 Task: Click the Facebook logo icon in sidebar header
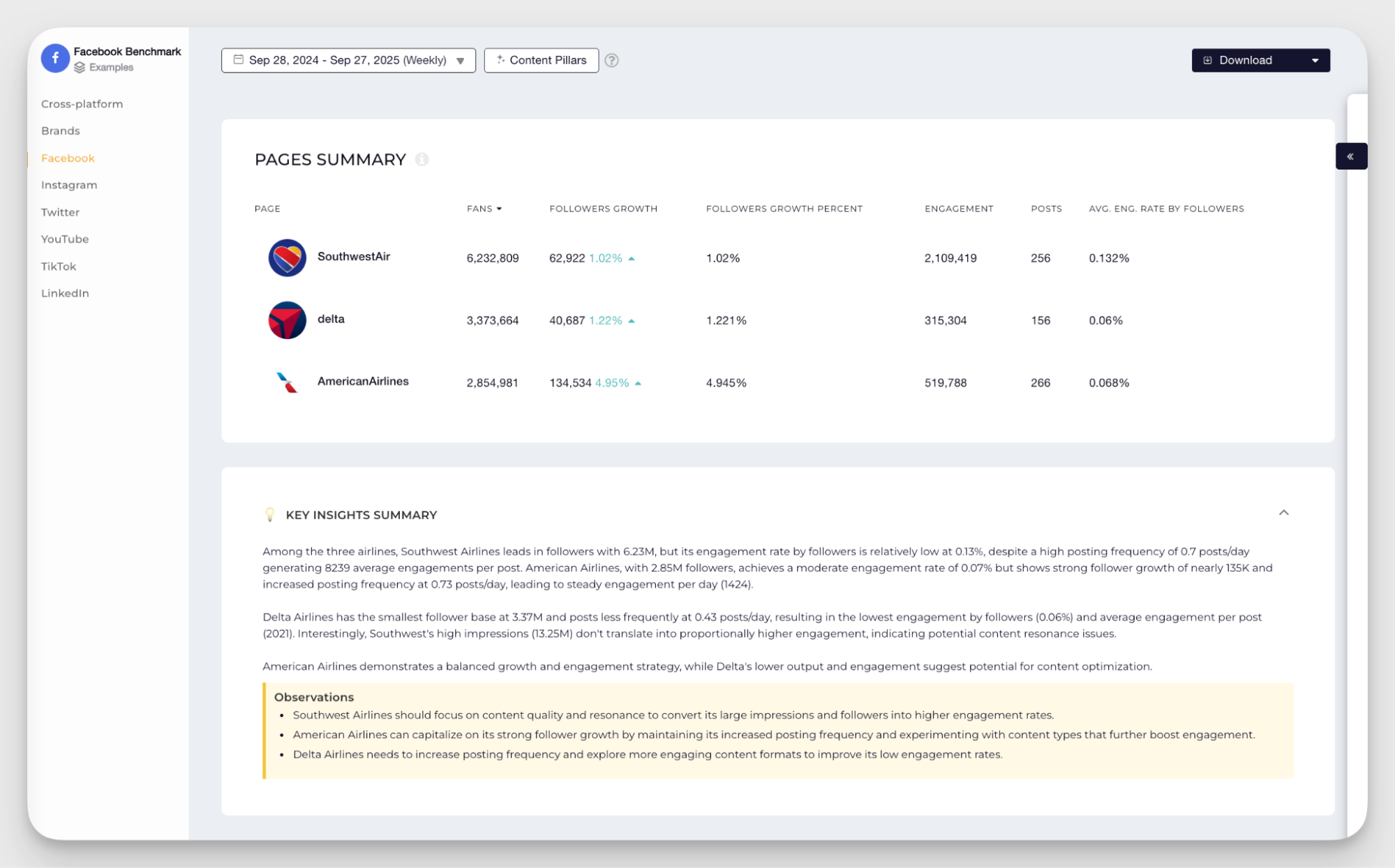tap(55, 59)
